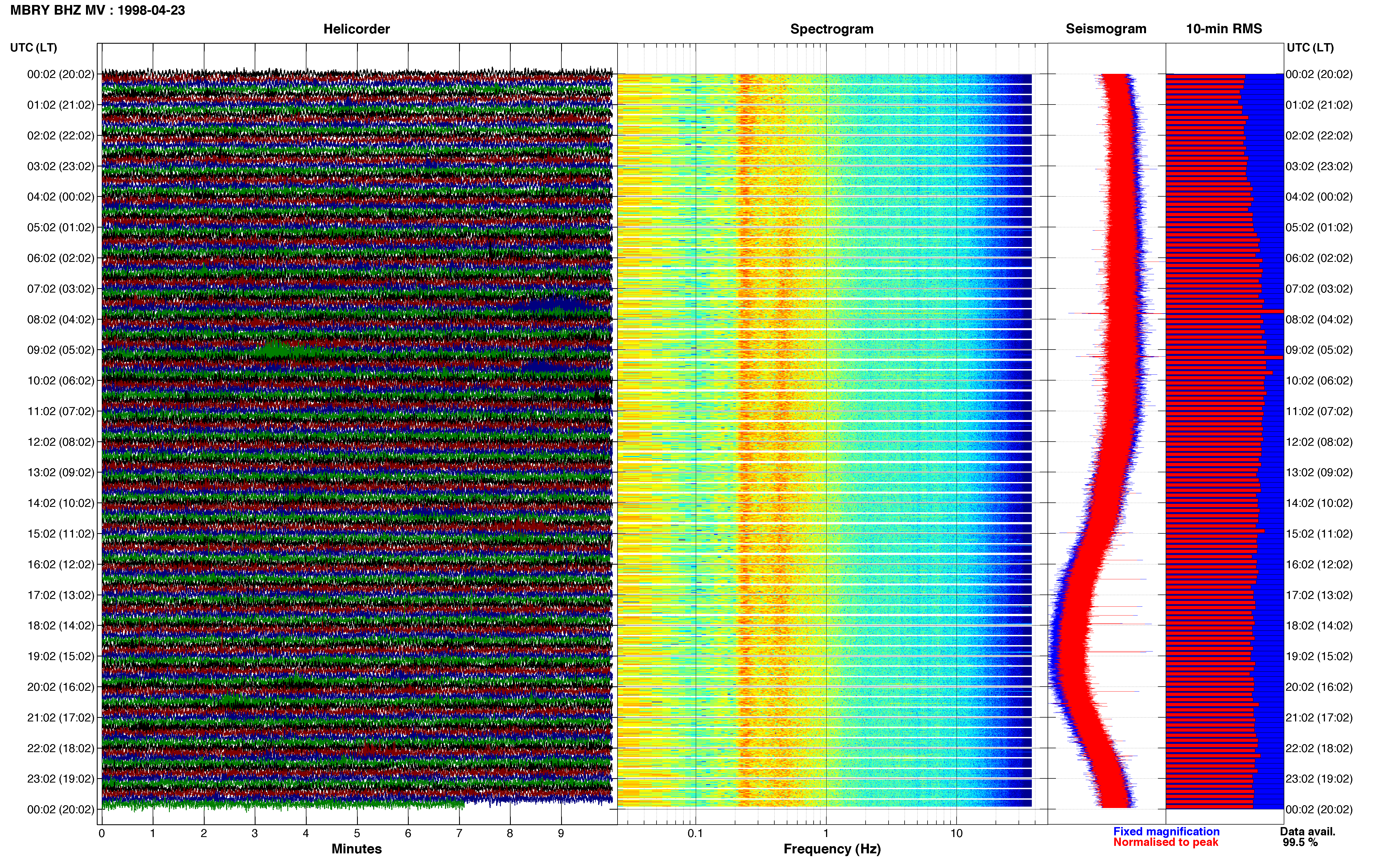Image resolution: width=1388 pixels, height=868 pixels.
Task: Click left time label '20:02 (16:02)'
Action: [x=61, y=687]
